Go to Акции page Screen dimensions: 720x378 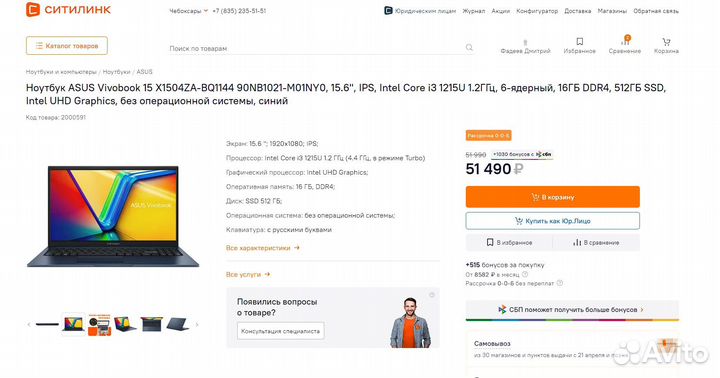[501, 11]
